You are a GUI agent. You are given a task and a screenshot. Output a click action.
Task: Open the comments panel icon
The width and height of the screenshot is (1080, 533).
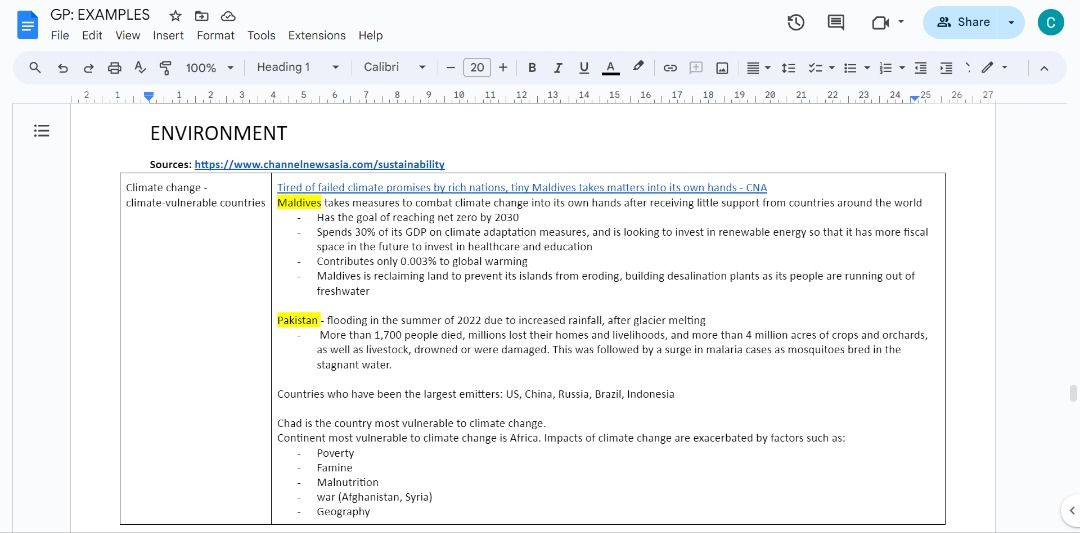point(836,22)
